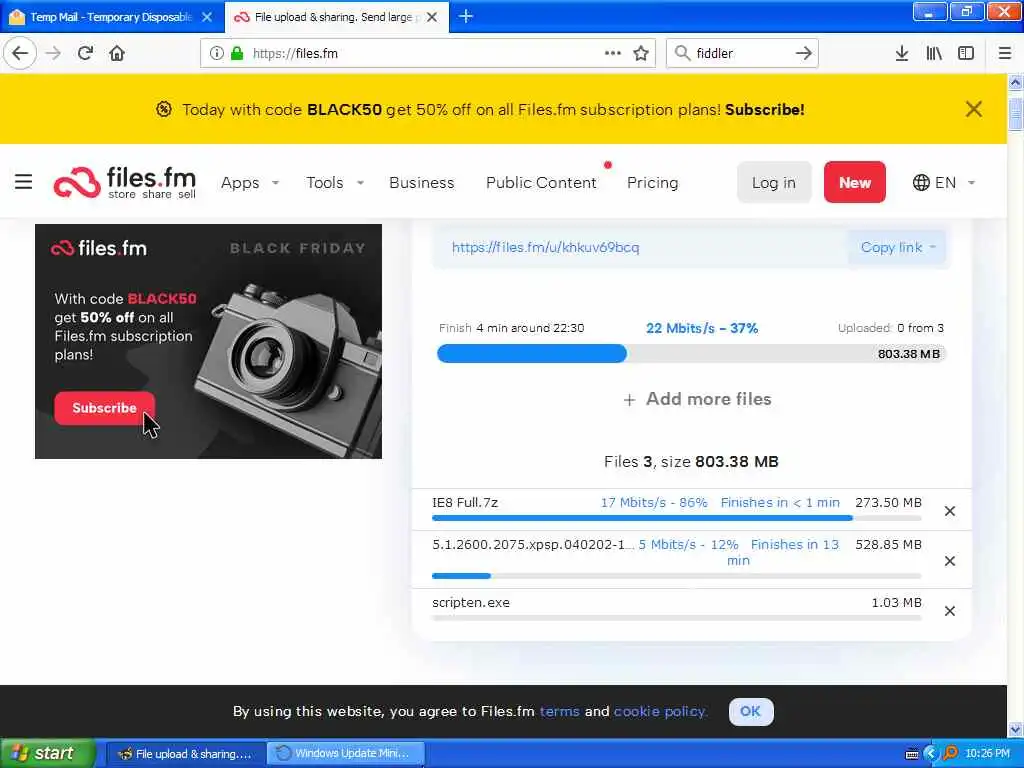
Task: Switch to the Temp Mail tab
Action: click(111, 17)
